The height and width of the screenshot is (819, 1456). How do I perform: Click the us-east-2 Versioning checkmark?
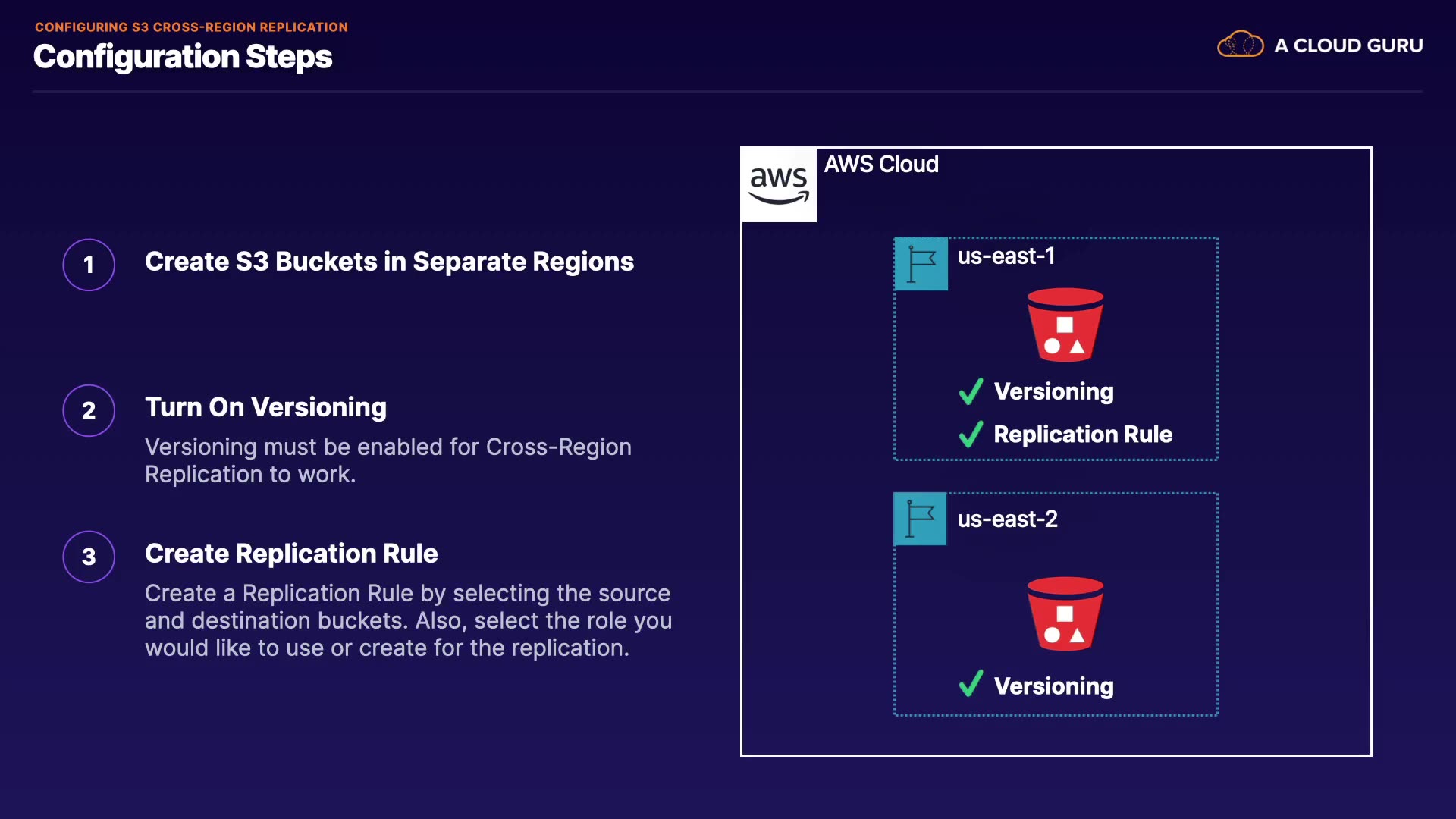[x=971, y=684]
